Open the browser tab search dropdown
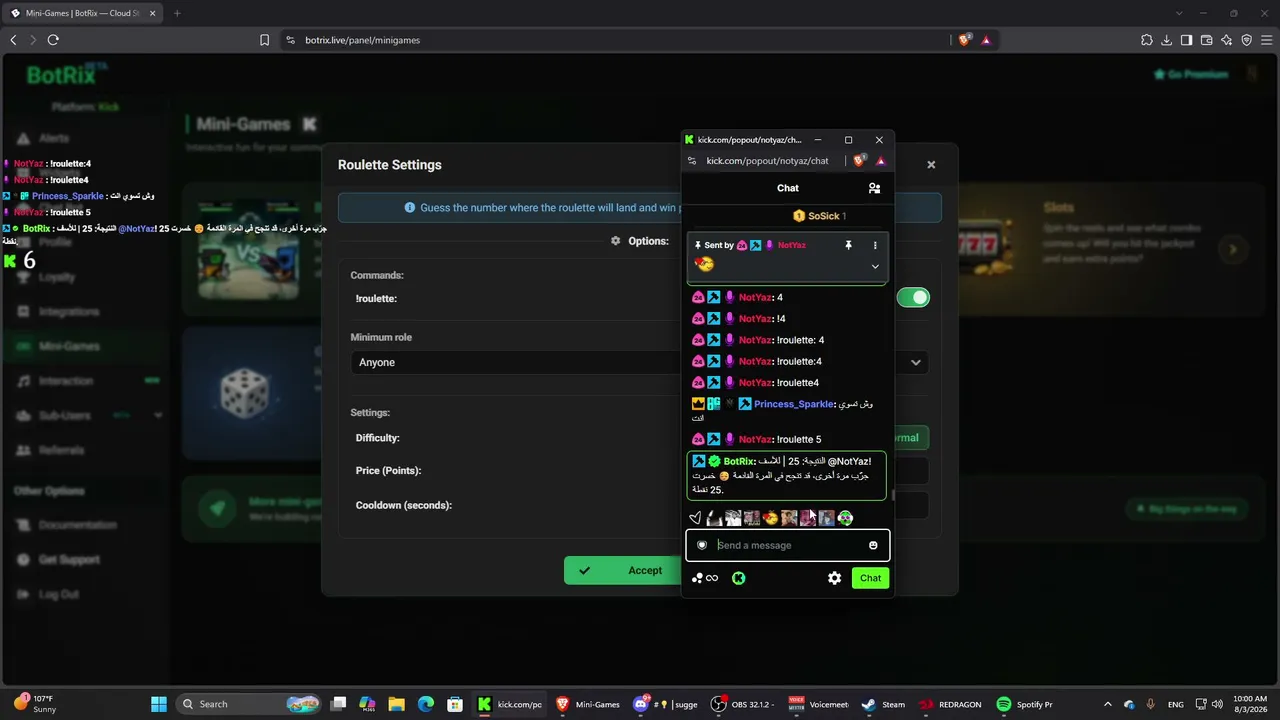 pos(1178,13)
